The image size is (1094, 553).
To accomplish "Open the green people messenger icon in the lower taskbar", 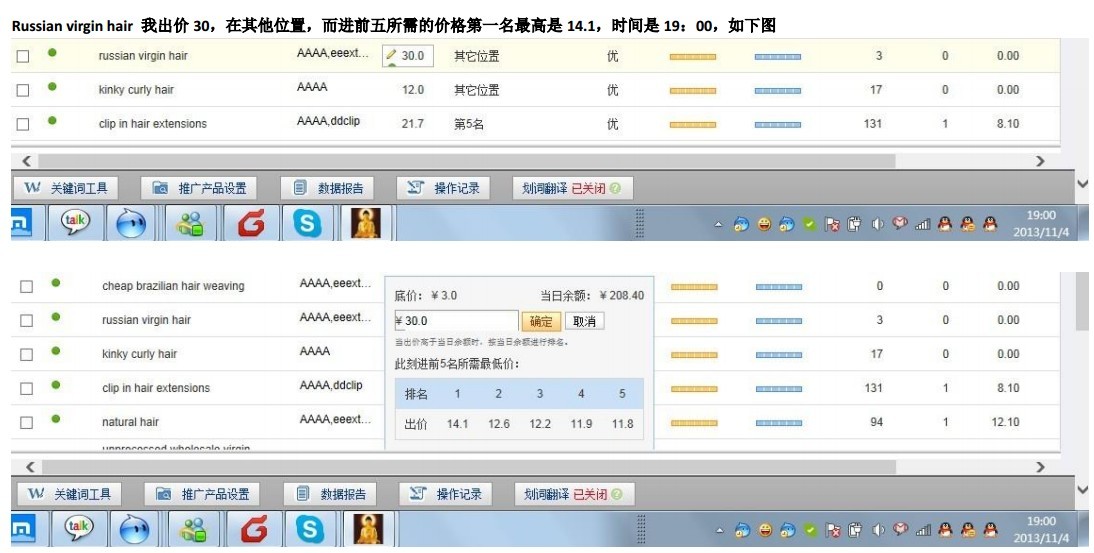I will [193, 530].
